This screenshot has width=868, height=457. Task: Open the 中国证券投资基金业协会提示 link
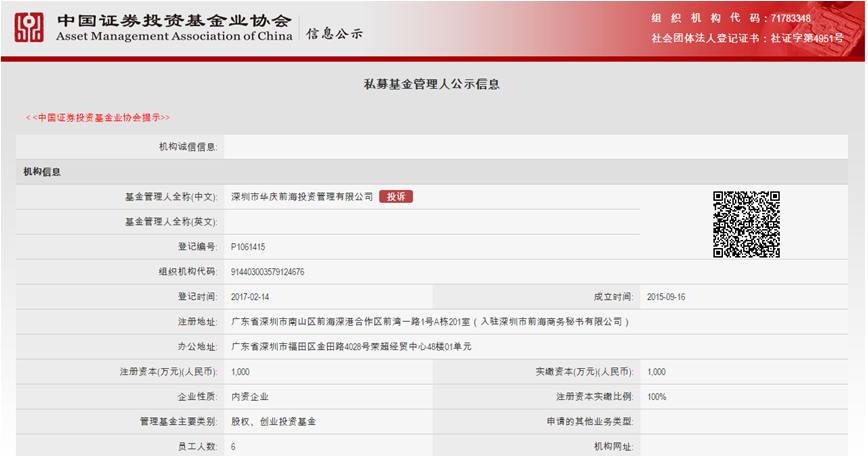98,117
